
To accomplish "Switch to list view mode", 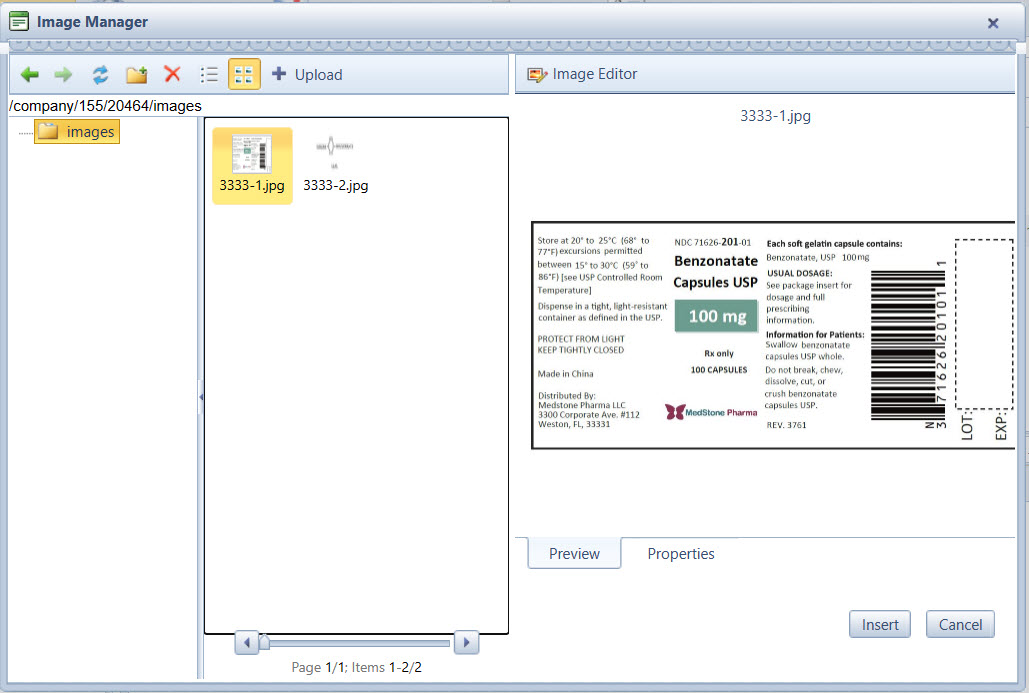I will pyautogui.click(x=209, y=74).
